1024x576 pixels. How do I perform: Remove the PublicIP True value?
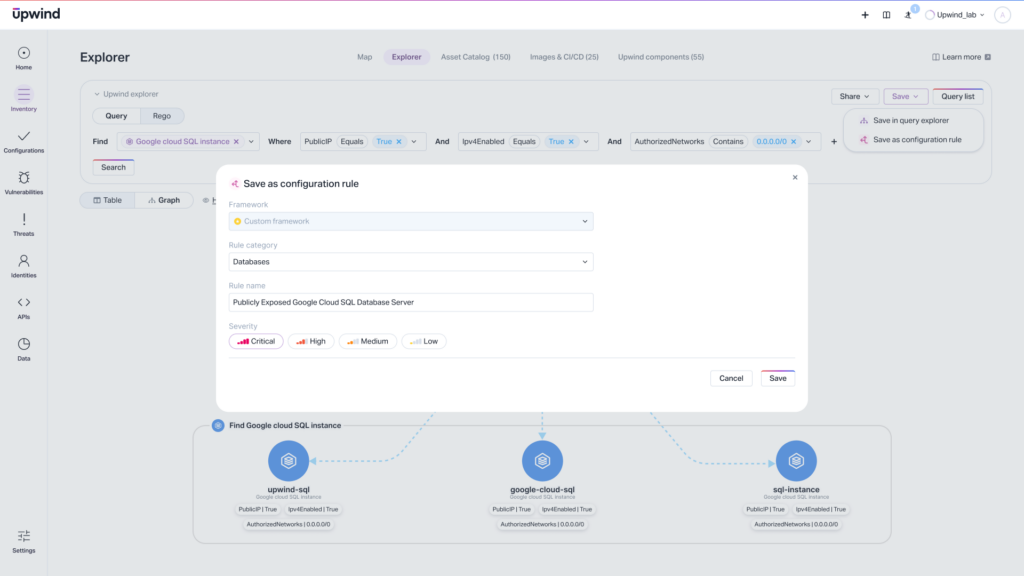coord(399,142)
